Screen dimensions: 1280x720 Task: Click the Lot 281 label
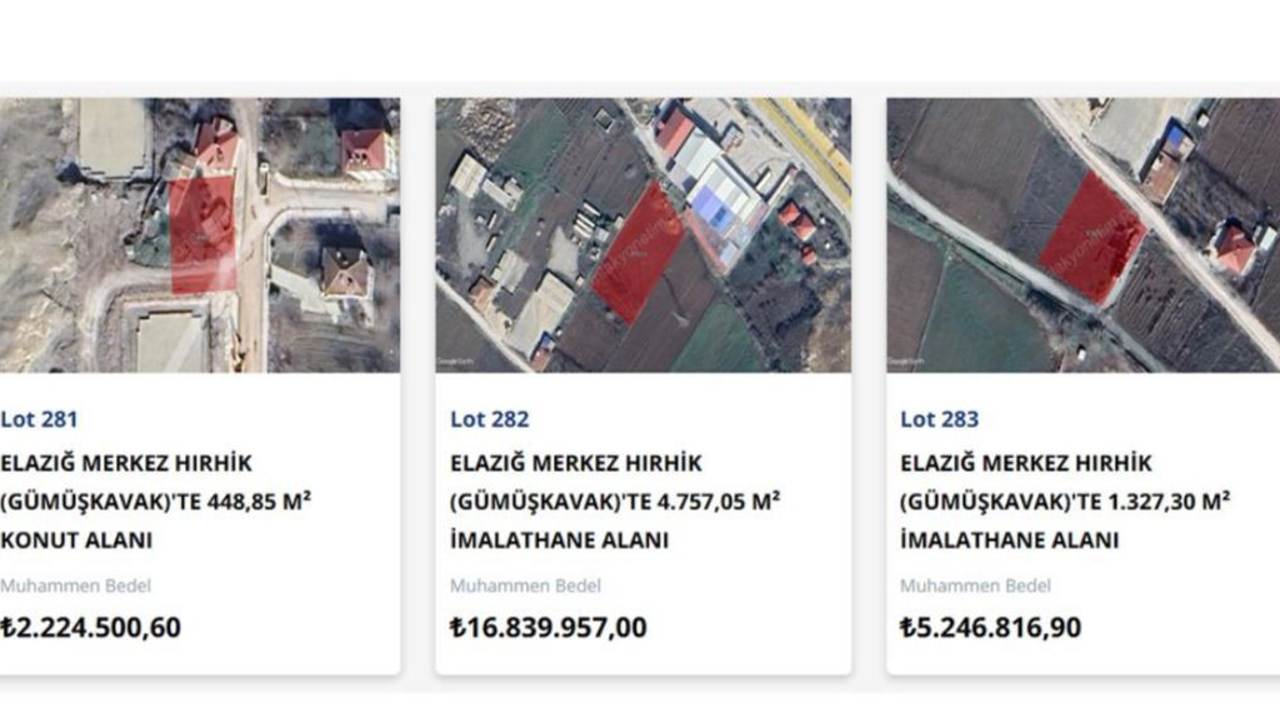pyautogui.click(x=39, y=419)
